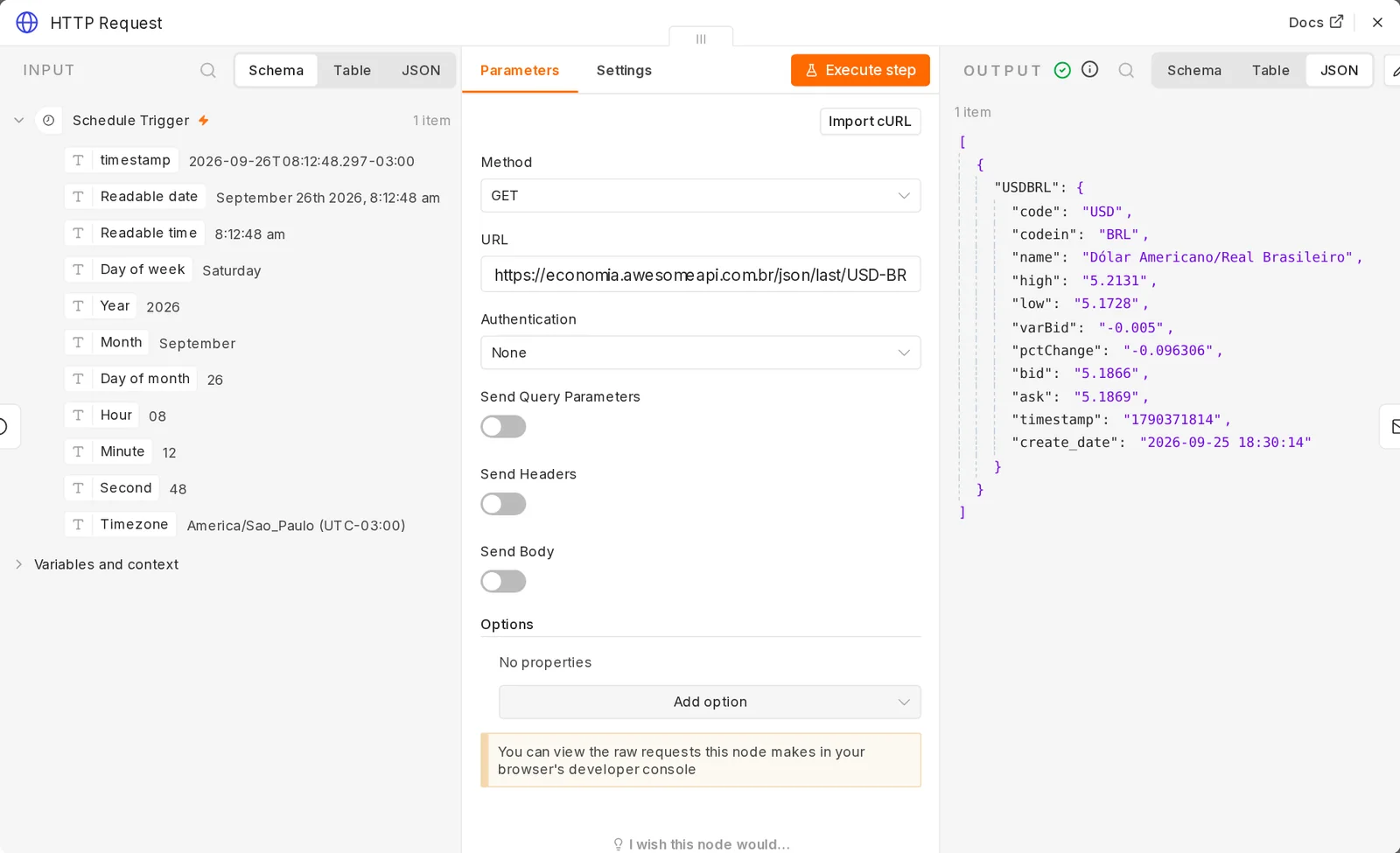The width and height of the screenshot is (1400, 853).
Task: Click the type icon next to Day of week
Action: pyautogui.click(x=78, y=269)
